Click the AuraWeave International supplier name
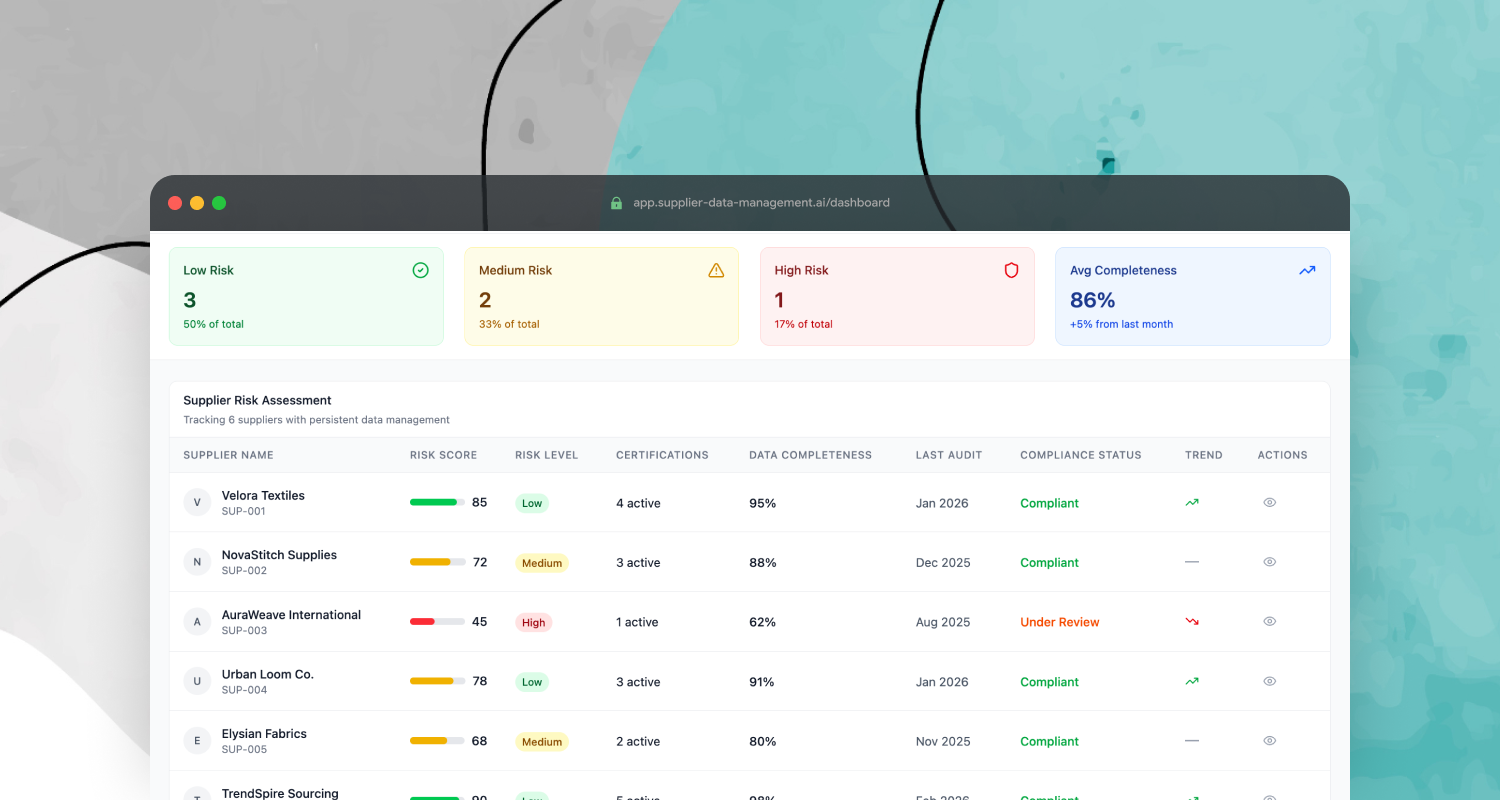The width and height of the screenshot is (1500, 800). tap(291, 615)
